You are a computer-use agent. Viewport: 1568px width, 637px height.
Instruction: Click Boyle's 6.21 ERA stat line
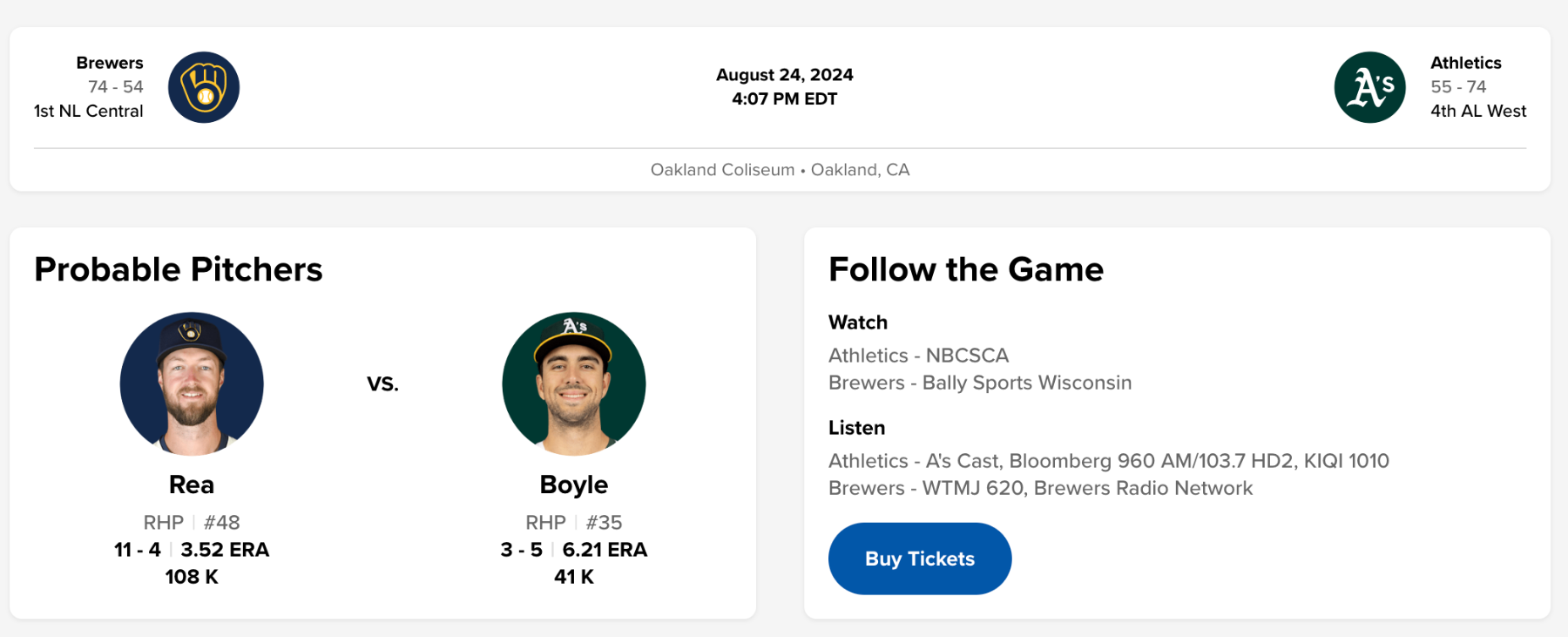pos(605,550)
